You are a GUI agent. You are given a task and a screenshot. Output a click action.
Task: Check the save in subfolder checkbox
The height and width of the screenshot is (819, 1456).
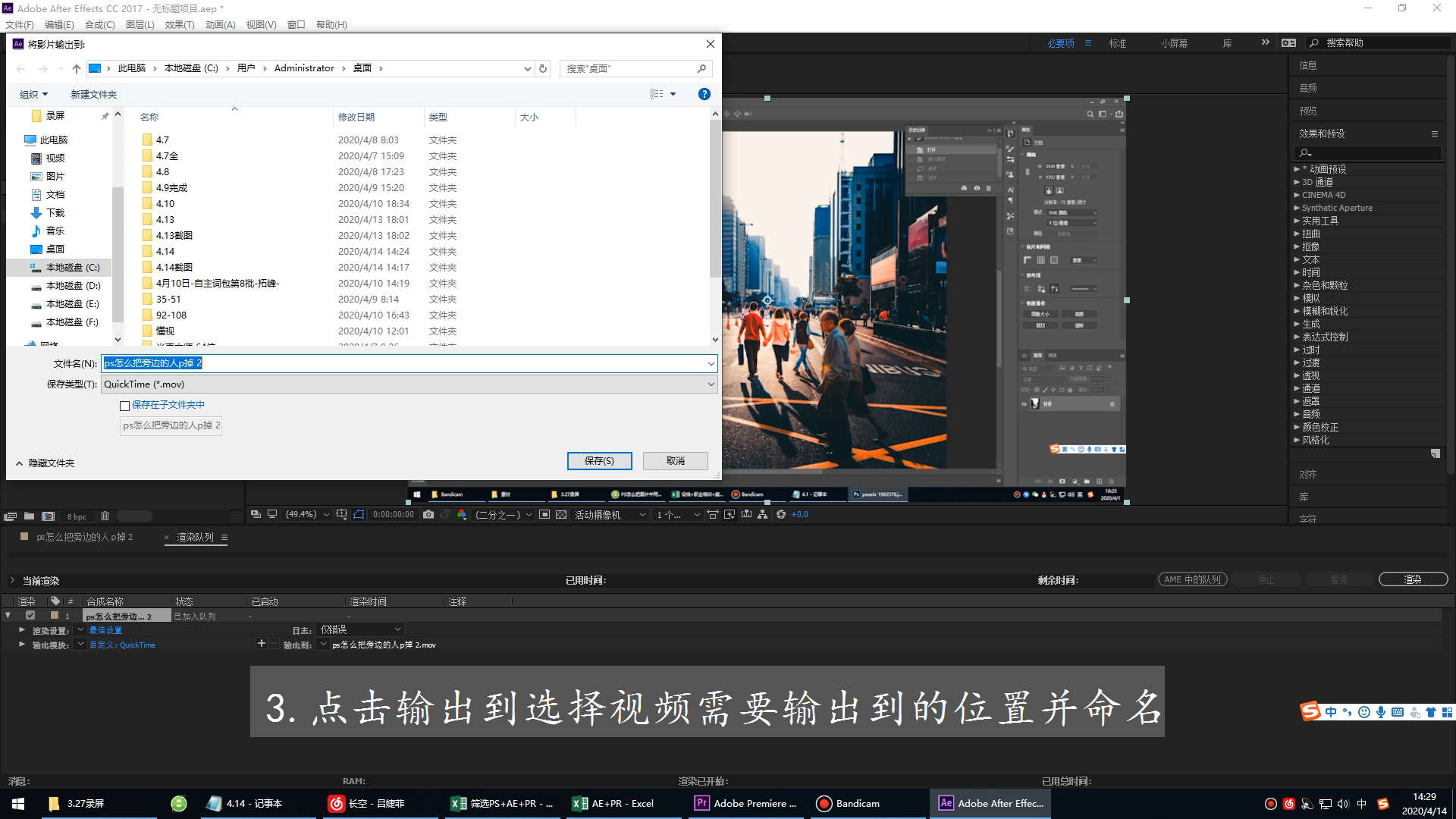124,406
